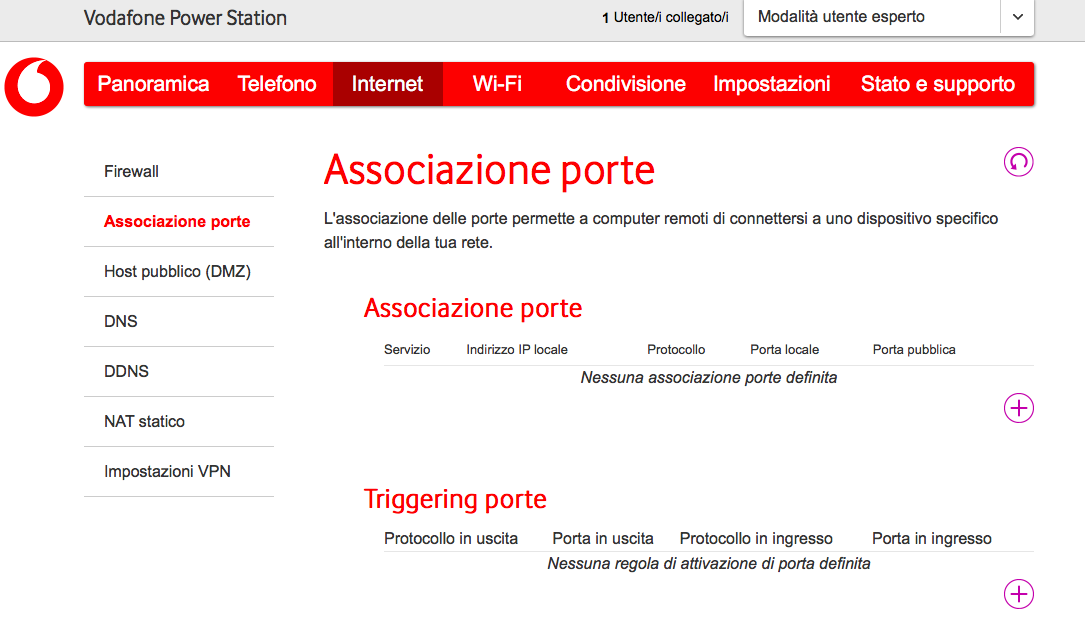Open the DDNS sidebar page

click(126, 372)
